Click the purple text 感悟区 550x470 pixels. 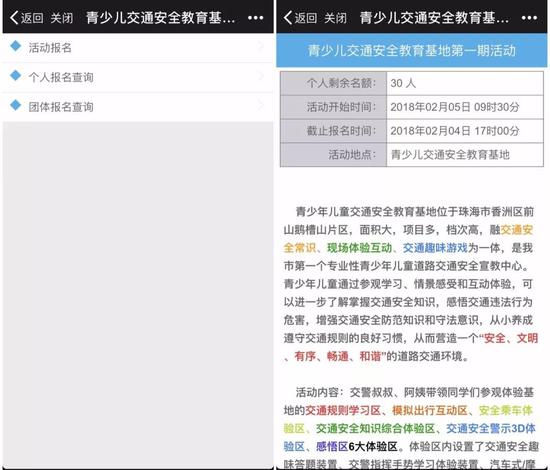332,446
